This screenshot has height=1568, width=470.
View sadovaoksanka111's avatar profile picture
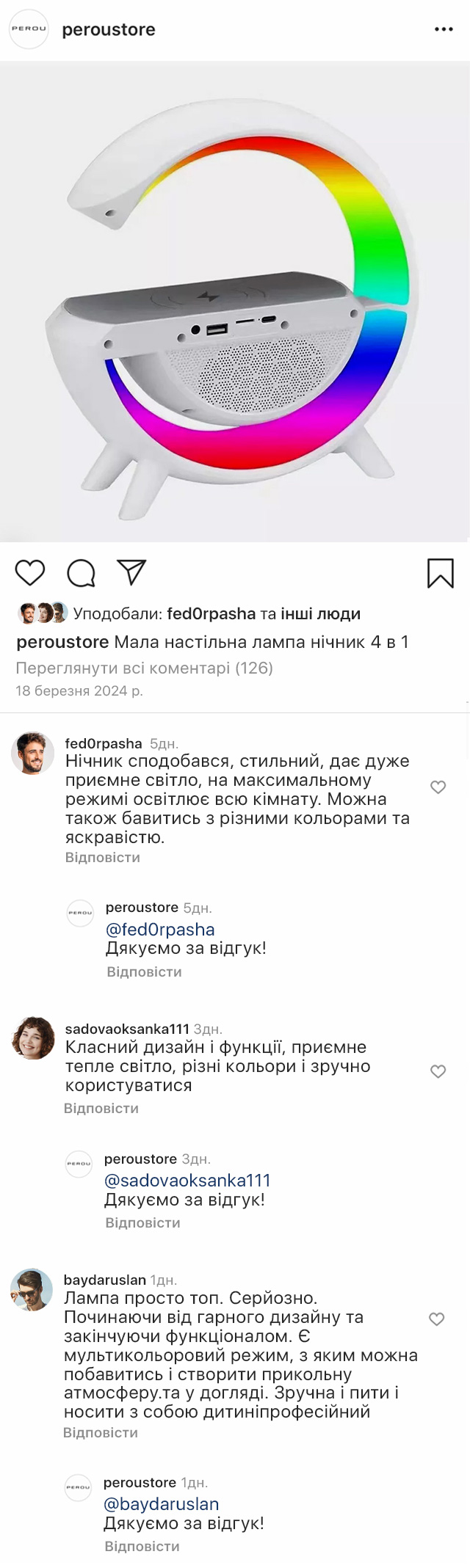[x=33, y=1038]
